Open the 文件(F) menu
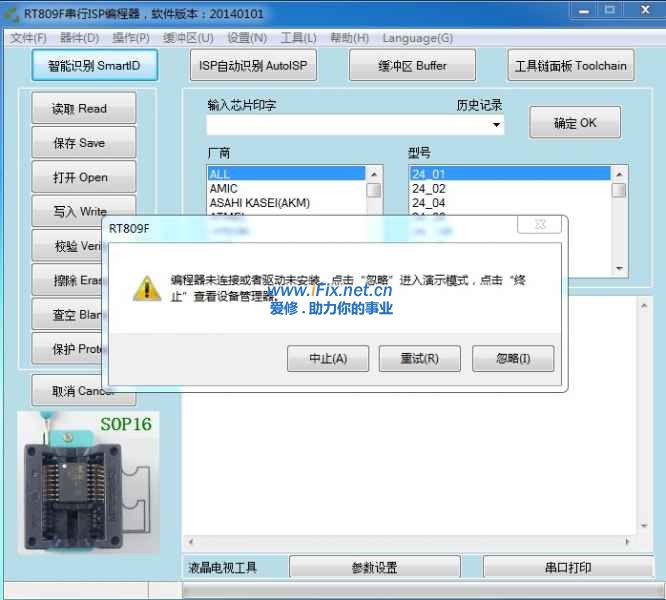Image resolution: width=666 pixels, height=600 pixels. tap(28, 38)
